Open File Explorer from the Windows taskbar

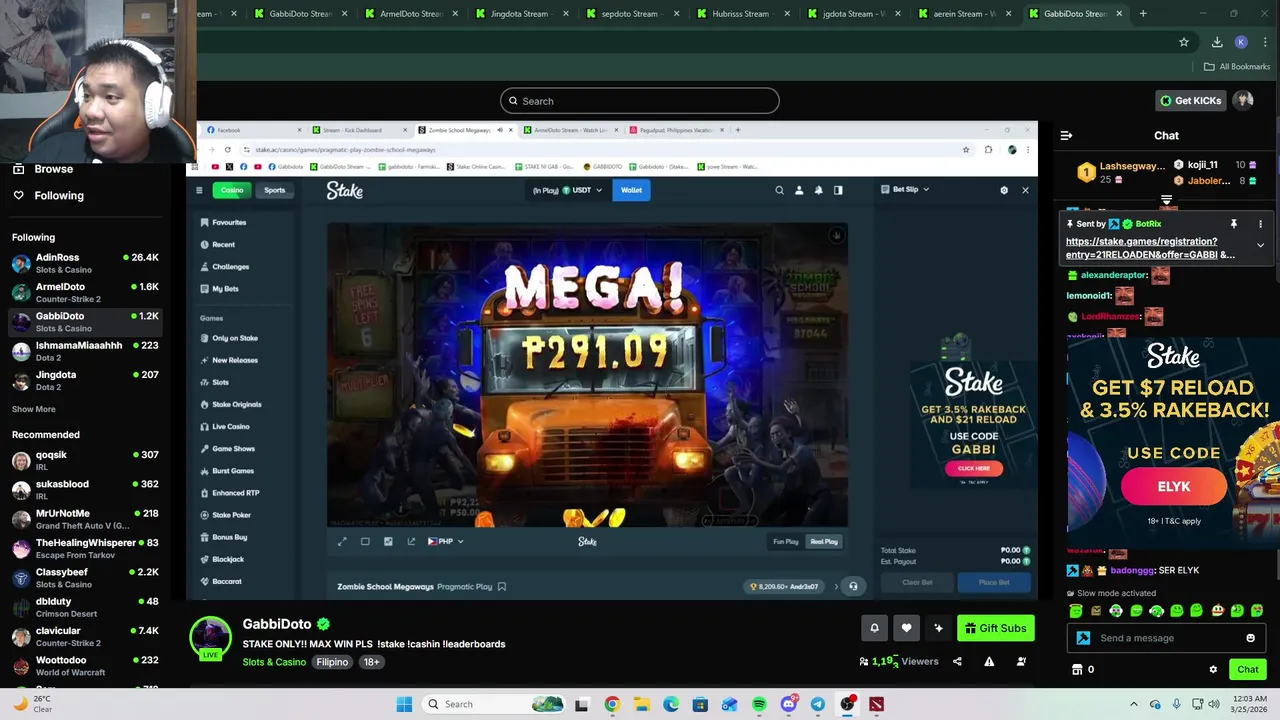[641, 704]
